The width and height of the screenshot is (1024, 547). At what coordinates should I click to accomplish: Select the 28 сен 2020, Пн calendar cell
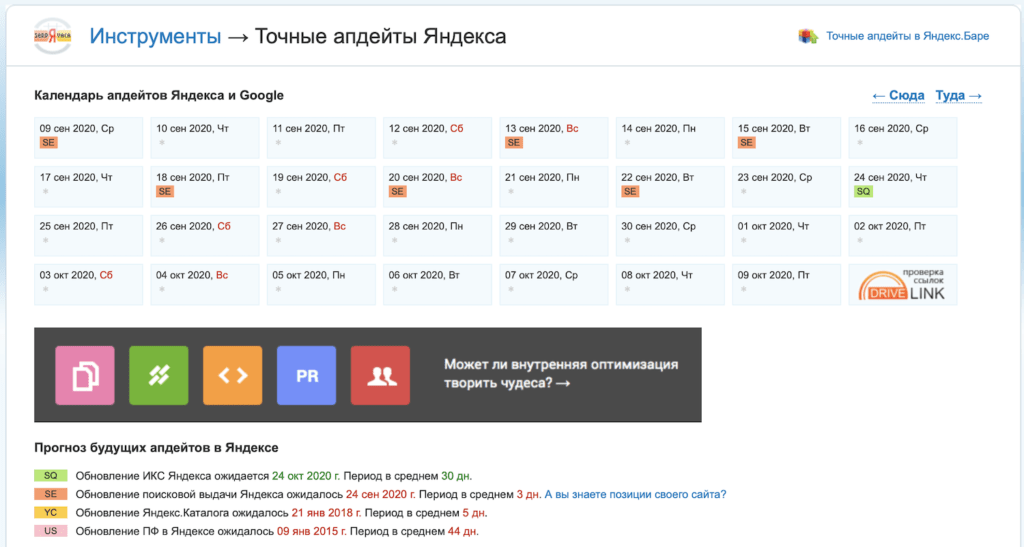(438, 236)
